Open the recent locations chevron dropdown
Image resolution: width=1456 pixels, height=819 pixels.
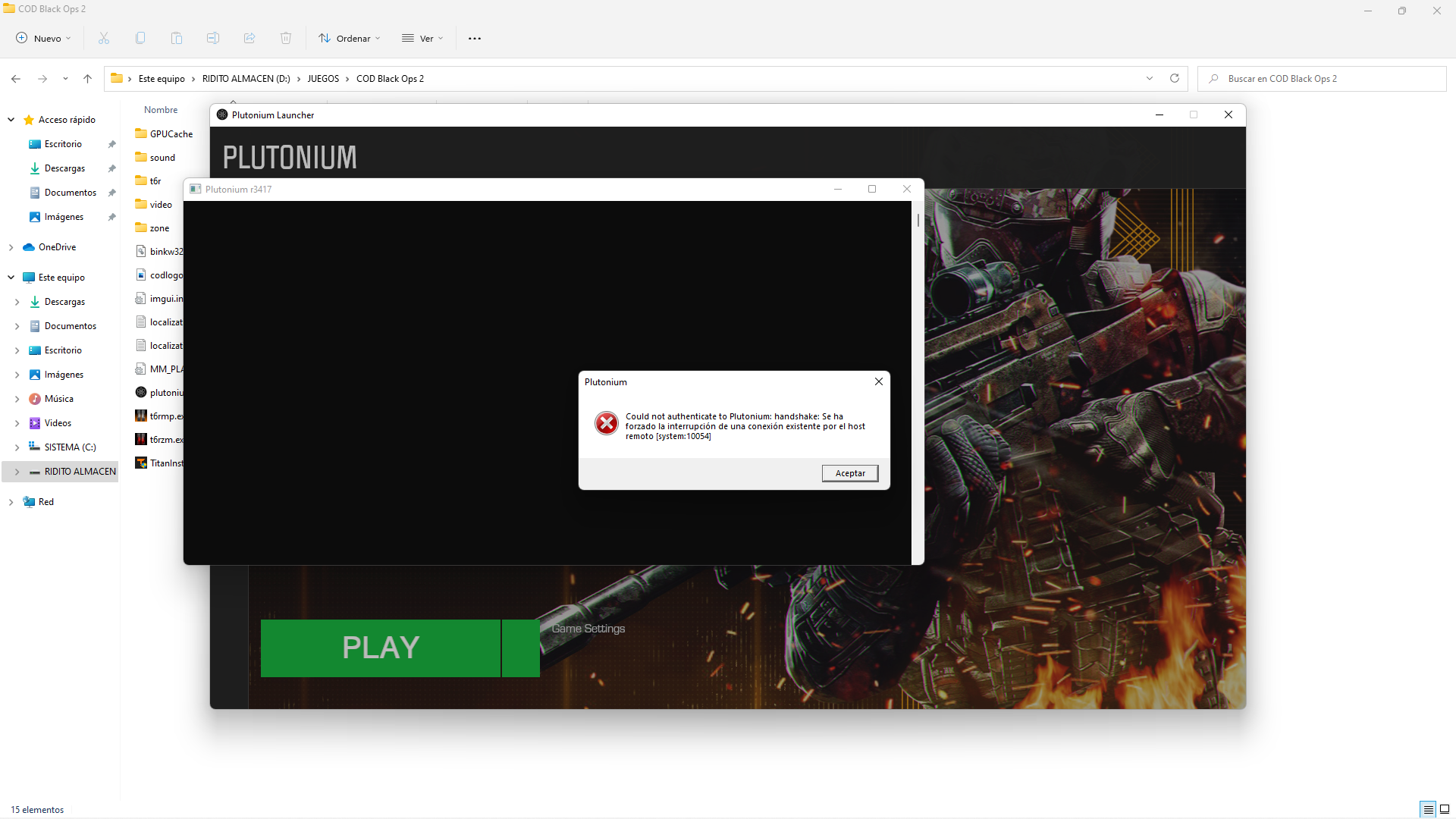pos(65,79)
